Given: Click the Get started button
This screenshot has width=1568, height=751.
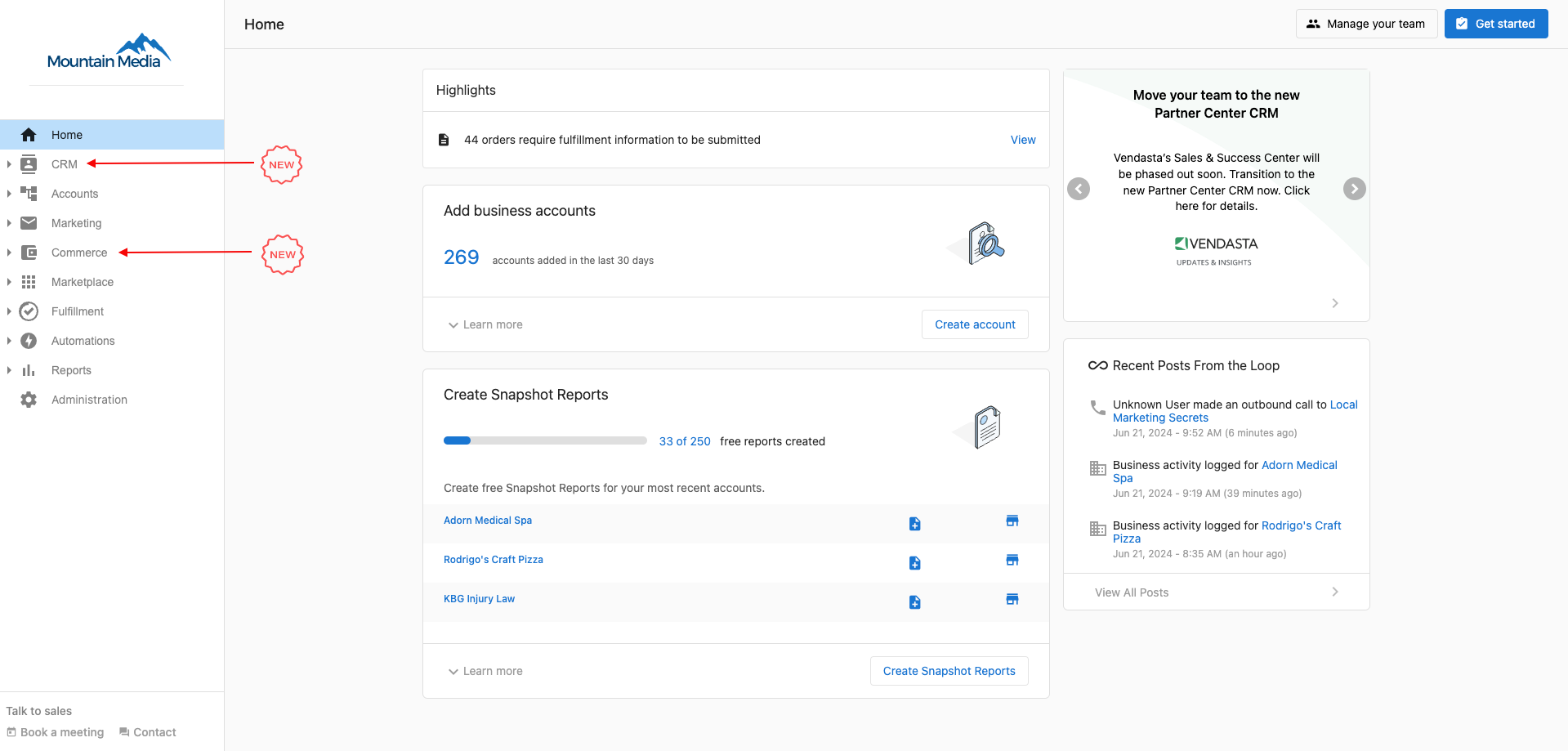Looking at the screenshot, I should (1495, 24).
